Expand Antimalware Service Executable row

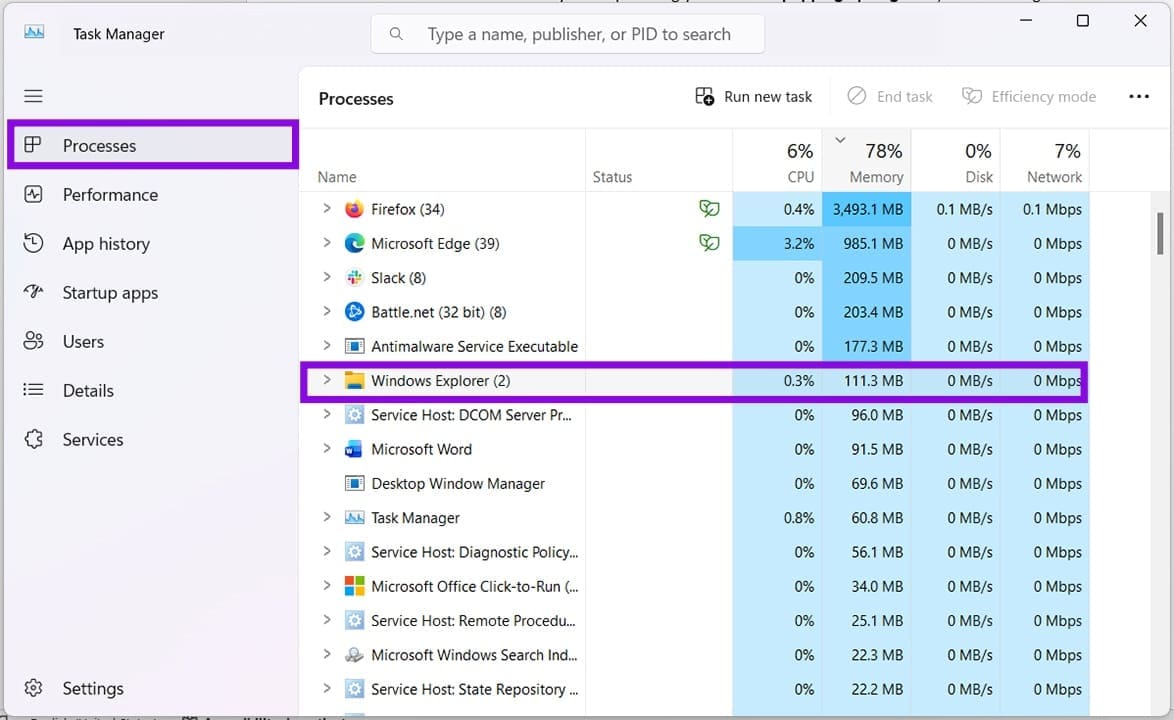[x=326, y=345]
